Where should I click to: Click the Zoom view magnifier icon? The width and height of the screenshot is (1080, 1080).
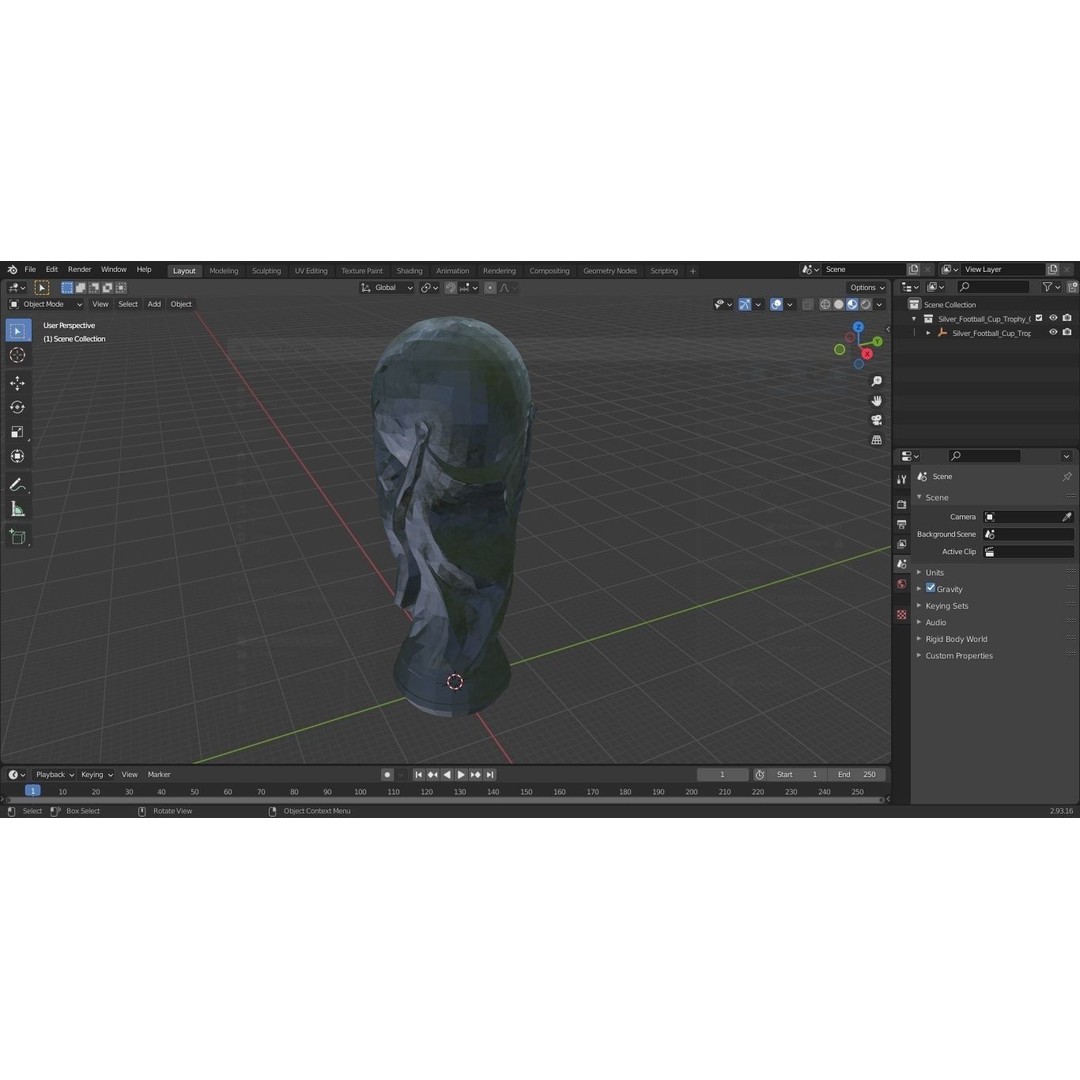point(876,381)
